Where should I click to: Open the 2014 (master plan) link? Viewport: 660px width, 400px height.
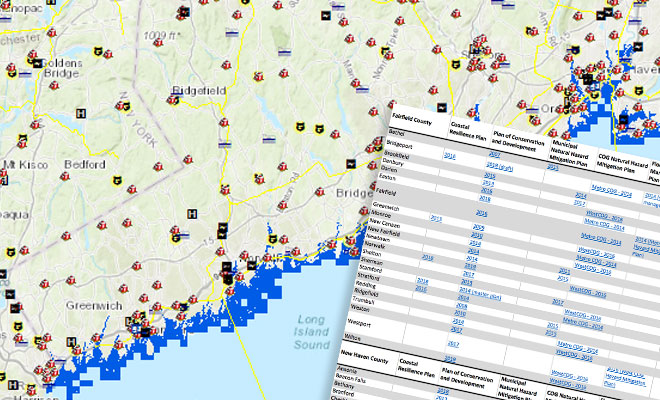click(480, 293)
